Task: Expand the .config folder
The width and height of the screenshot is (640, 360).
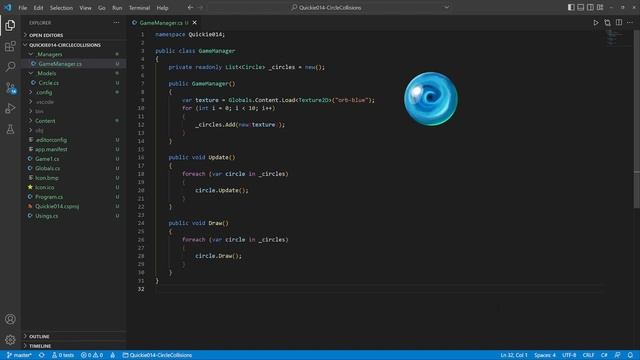Action: [x=73, y=92]
